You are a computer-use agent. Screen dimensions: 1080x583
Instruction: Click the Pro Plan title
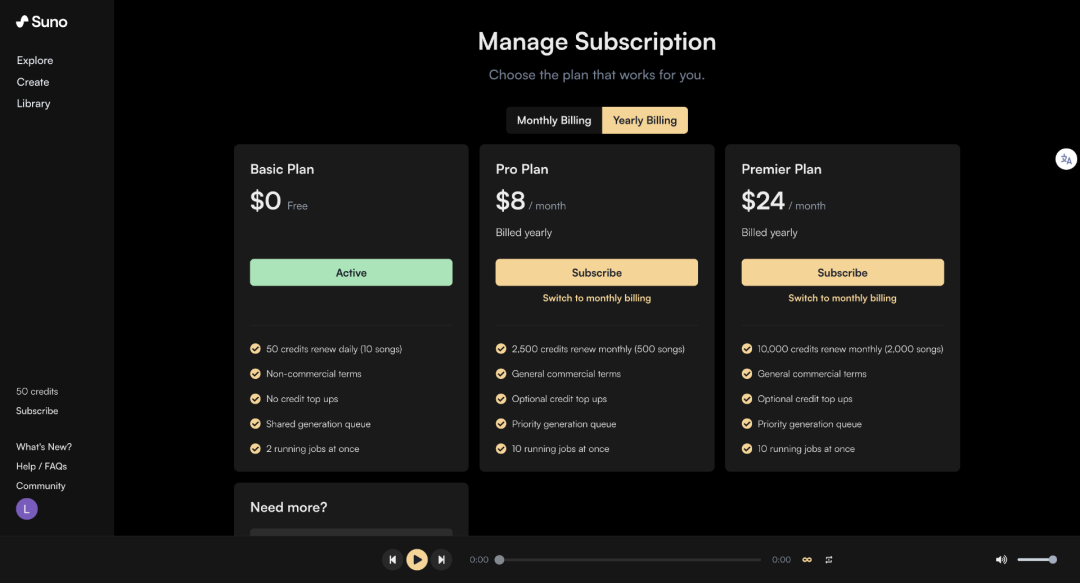tap(522, 170)
